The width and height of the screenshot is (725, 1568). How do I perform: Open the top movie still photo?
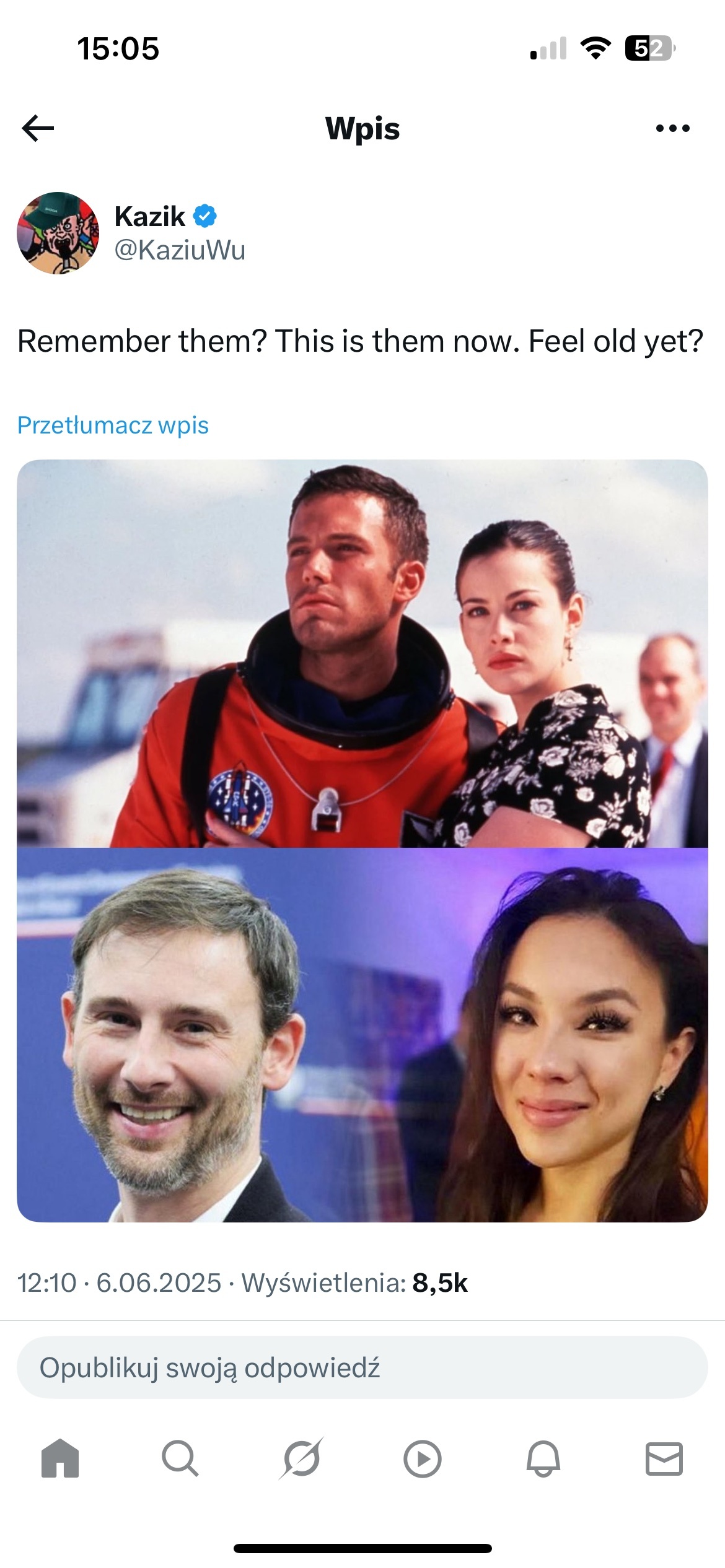tap(362, 653)
